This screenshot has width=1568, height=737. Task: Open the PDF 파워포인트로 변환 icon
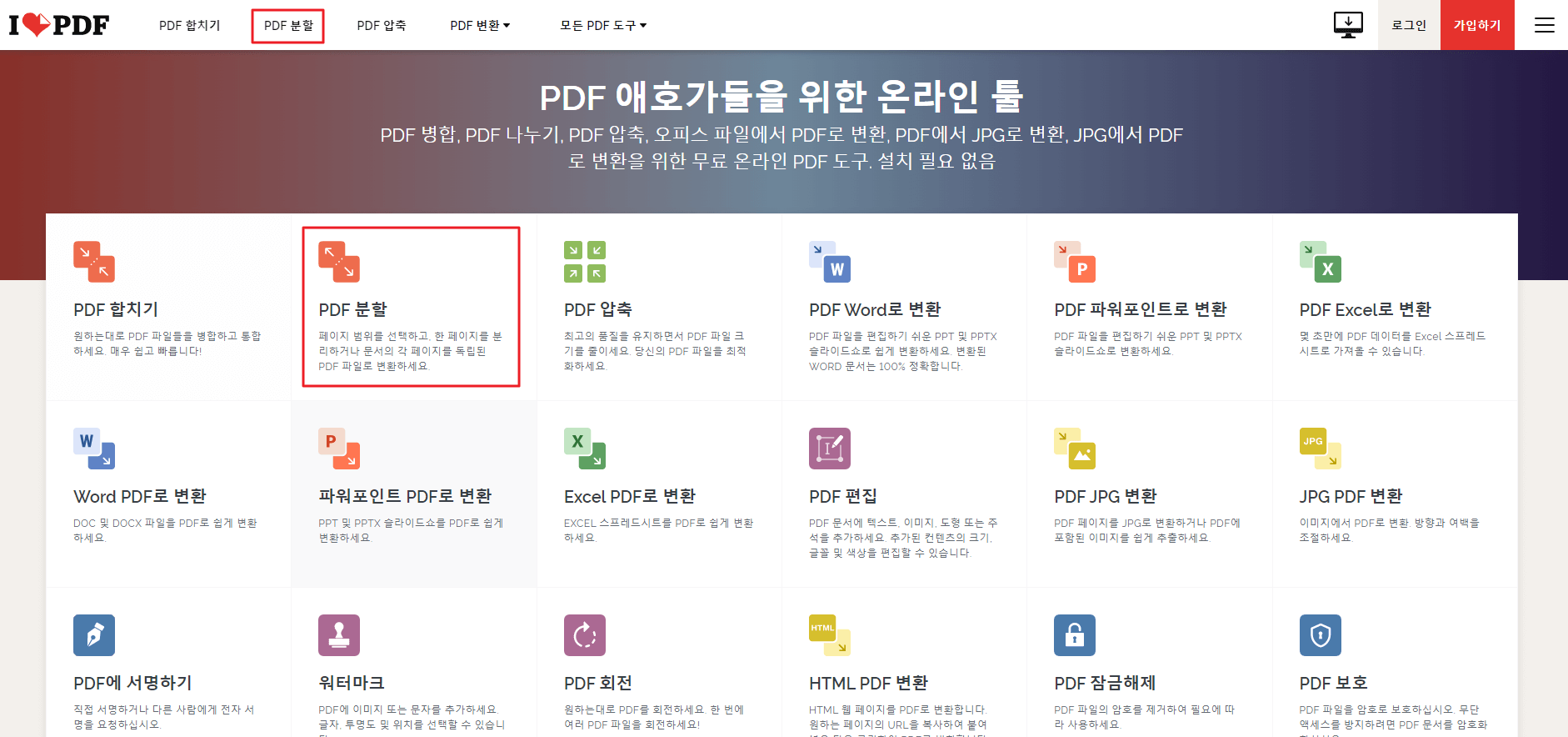pos(1075,262)
